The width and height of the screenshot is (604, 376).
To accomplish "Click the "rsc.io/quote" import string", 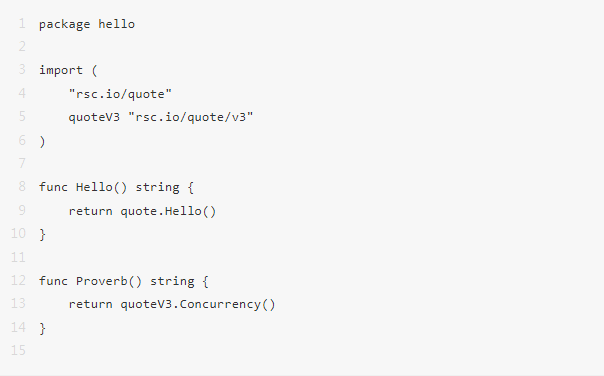I will pos(120,94).
